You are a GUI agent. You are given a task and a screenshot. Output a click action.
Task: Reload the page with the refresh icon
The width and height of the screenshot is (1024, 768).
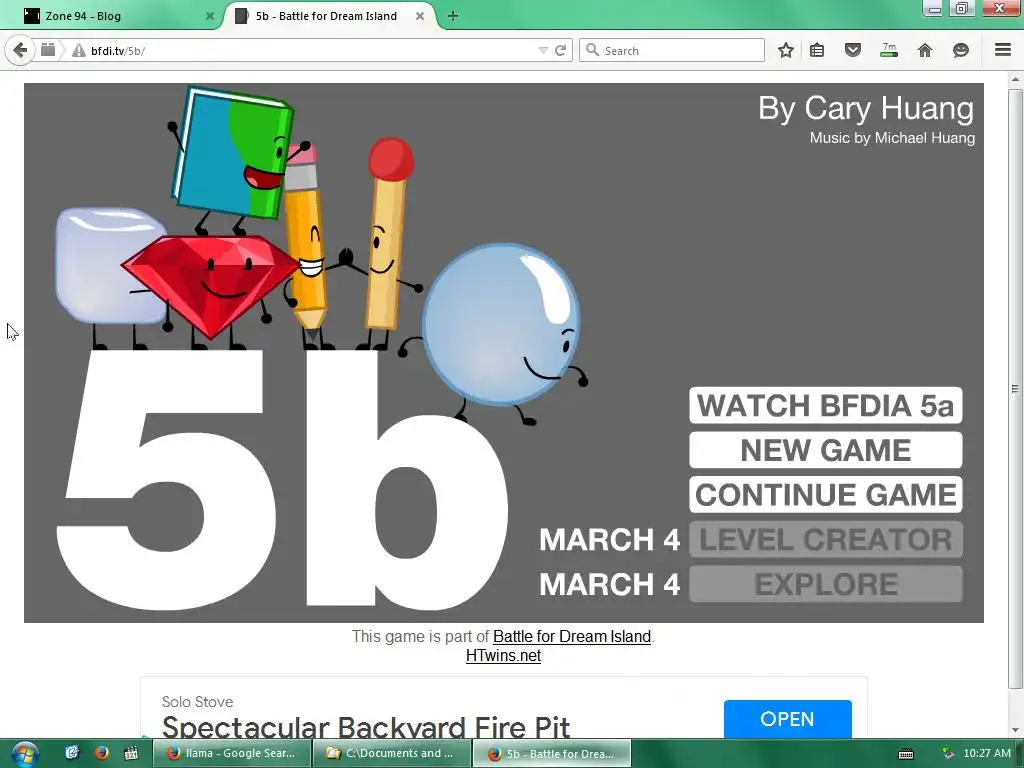pyautogui.click(x=560, y=50)
